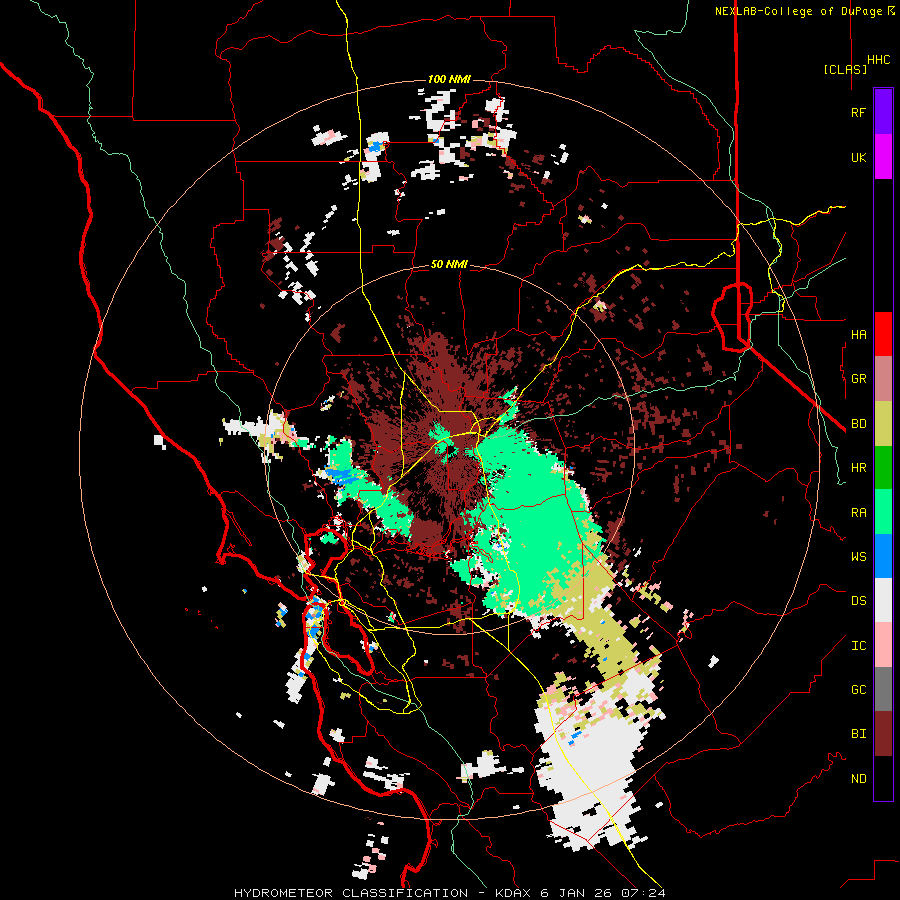Click the RF purple legend swatch
The height and width of the screenshot is (900, 900).
tap(883, 112)
